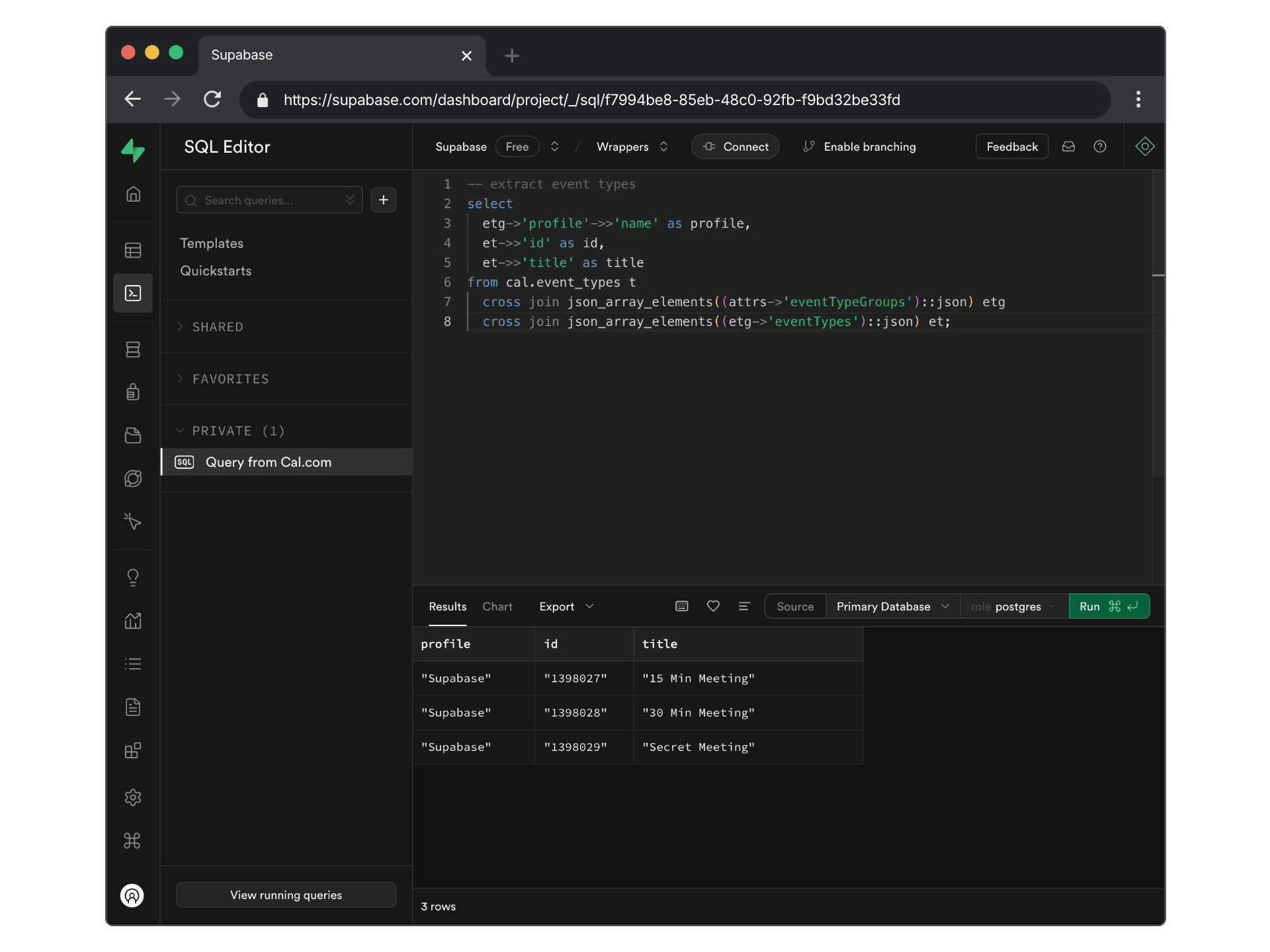This screenshot has height=952, width=1270.
Task: Click the Connect button
Action: coord(736,147)
